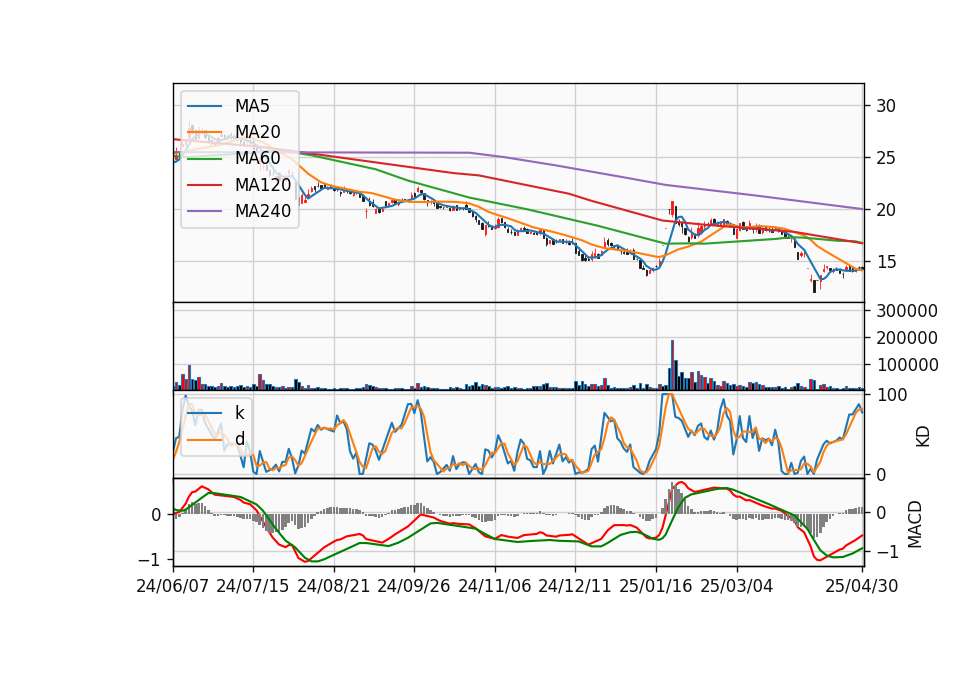Click the MA20 legend label

click(x=257, y=132)
